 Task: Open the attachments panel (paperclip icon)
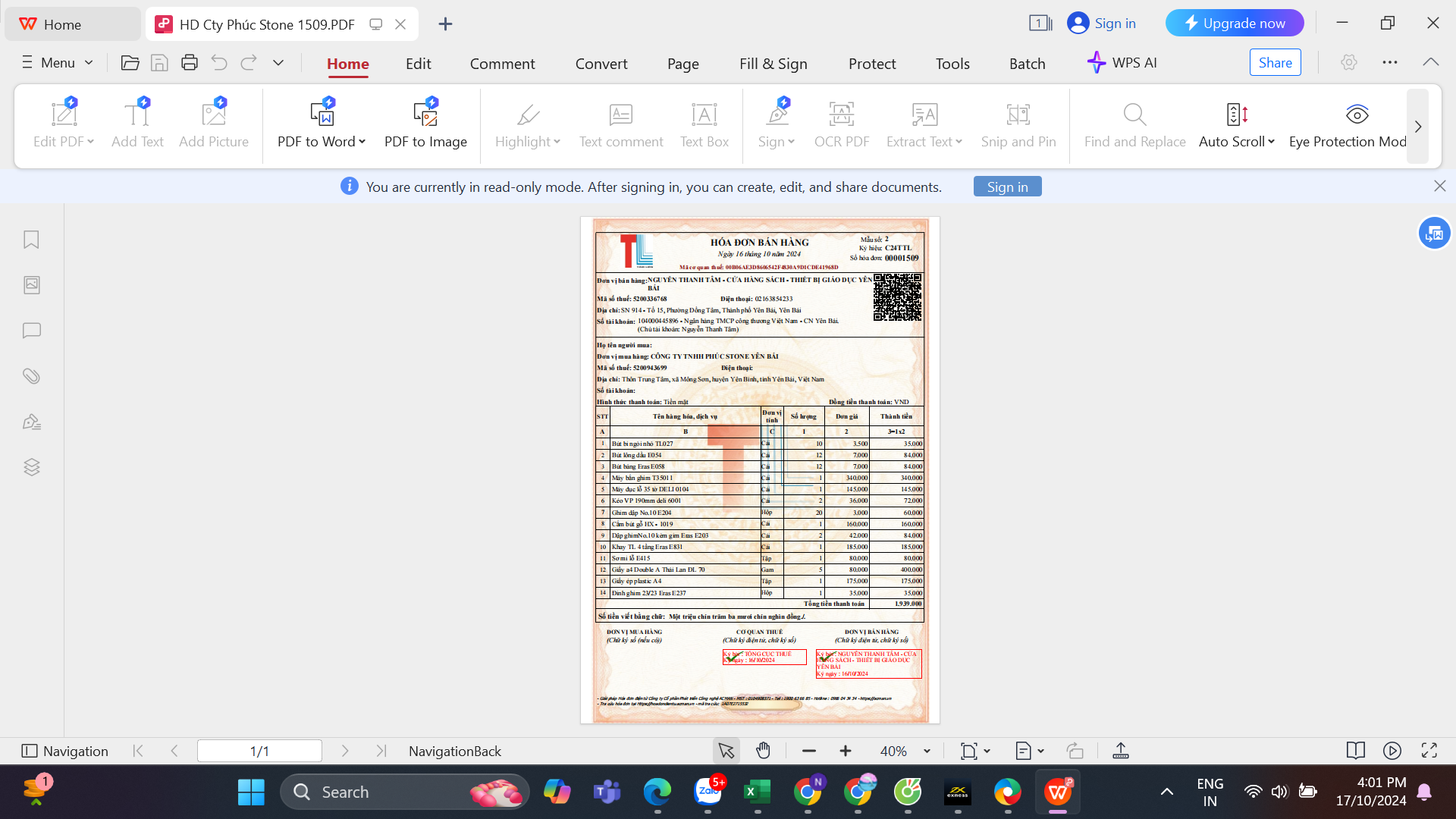click(31, 376)
